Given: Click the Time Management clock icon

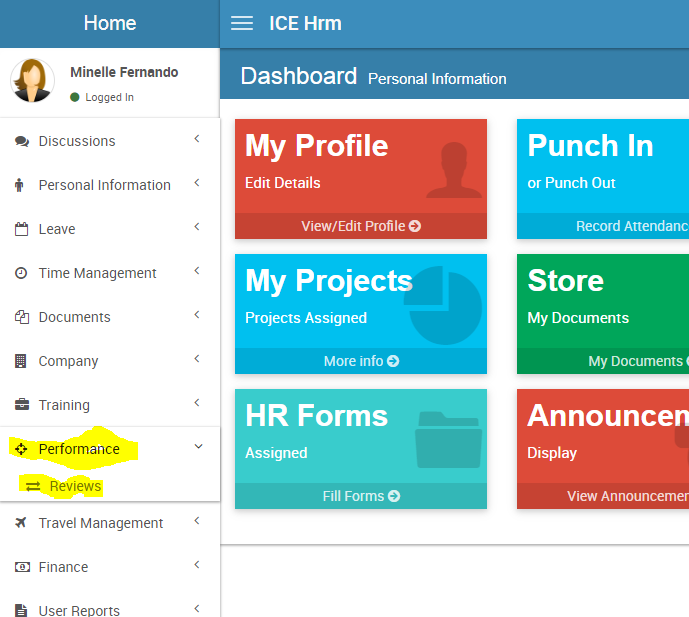Looking at the screenshot, I should [x=21, y=273].
